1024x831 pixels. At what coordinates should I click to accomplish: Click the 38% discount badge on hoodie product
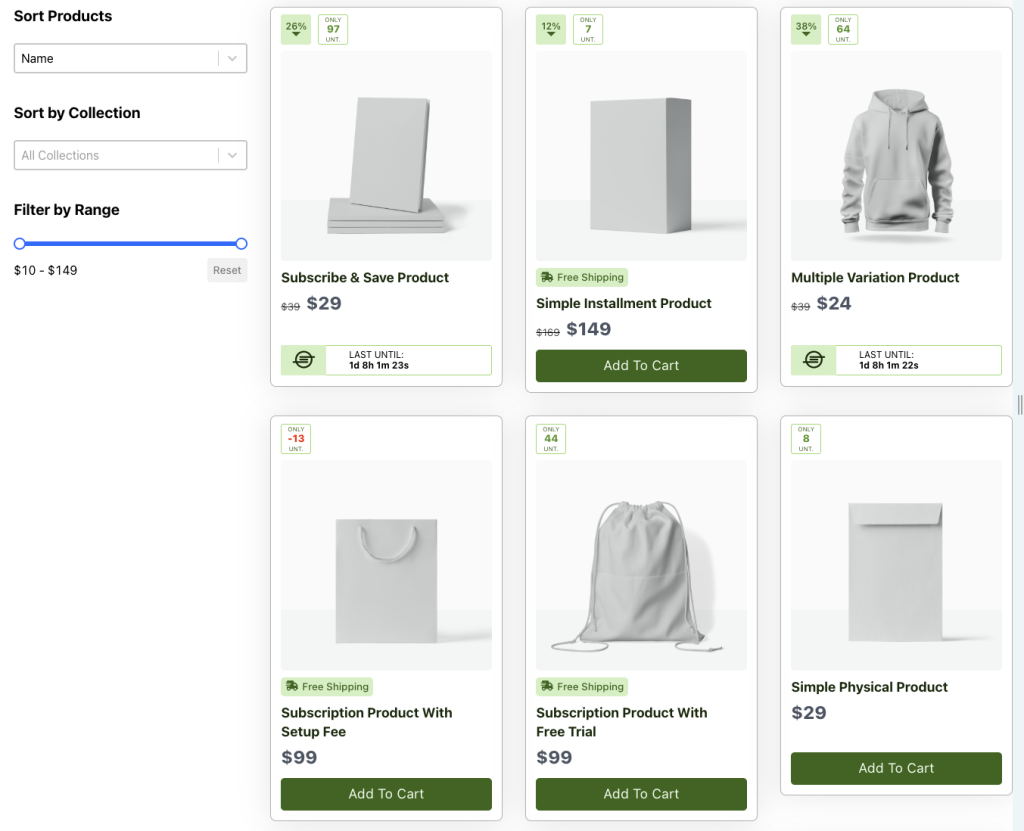(x=806, y=29)
